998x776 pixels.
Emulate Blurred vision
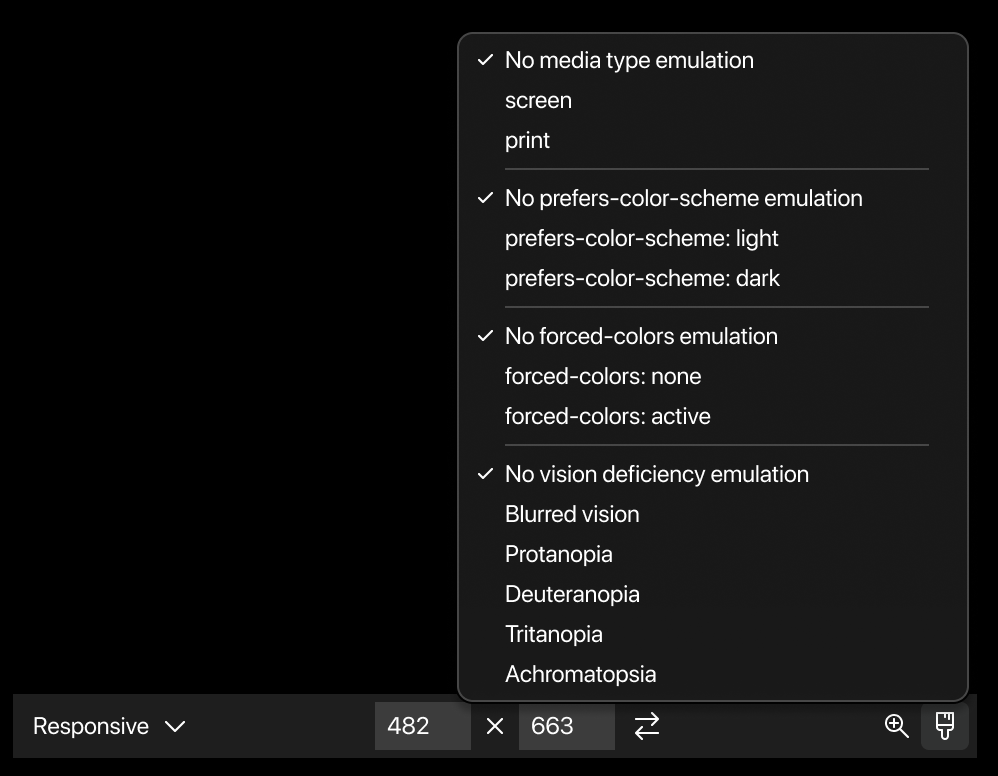(x=713, y=514)
